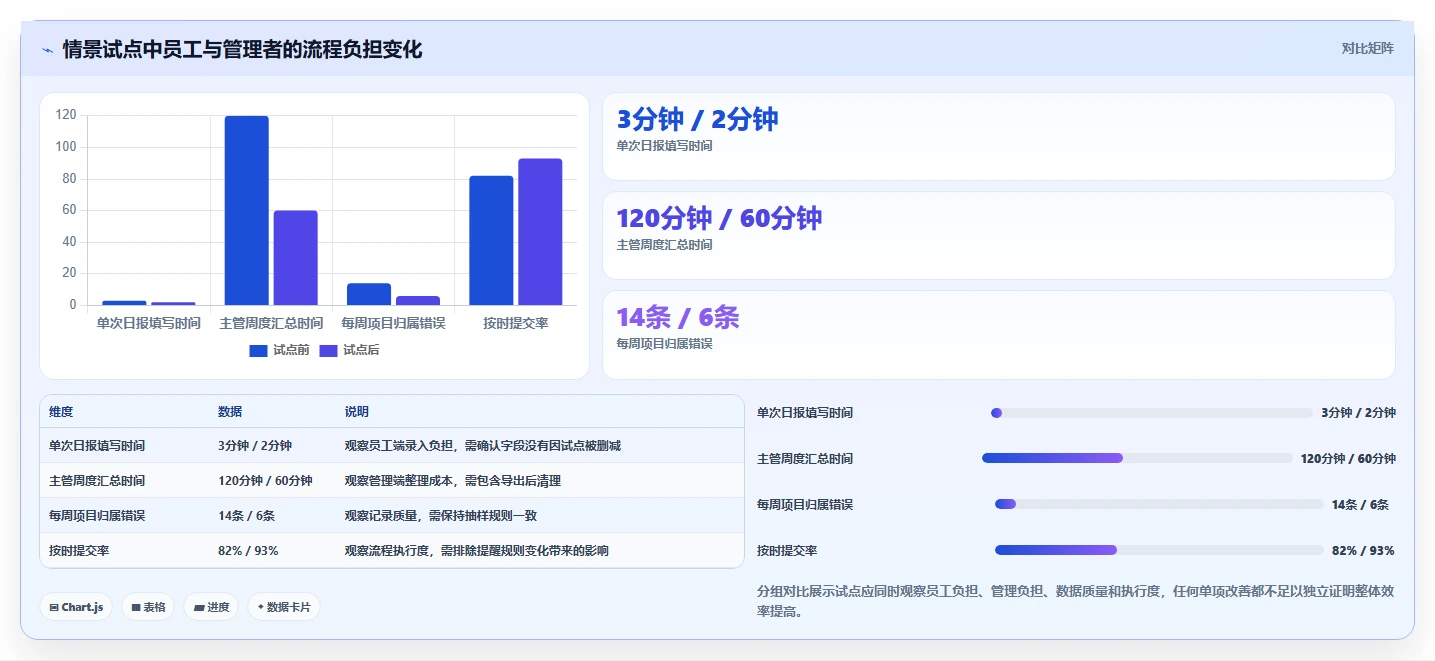Click the y-axis value 60
This screenshot has width=1435, height=661.
(69, 210)
